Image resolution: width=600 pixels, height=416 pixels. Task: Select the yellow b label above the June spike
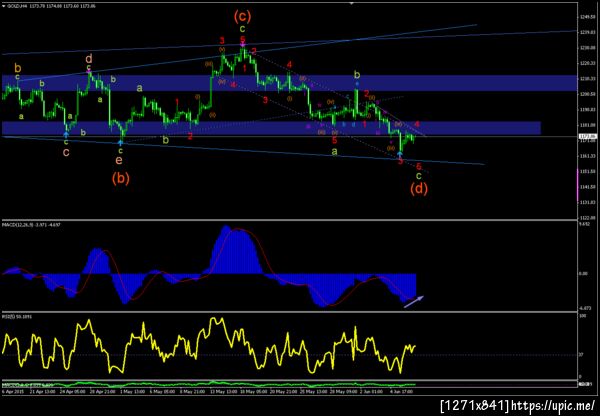357,73
